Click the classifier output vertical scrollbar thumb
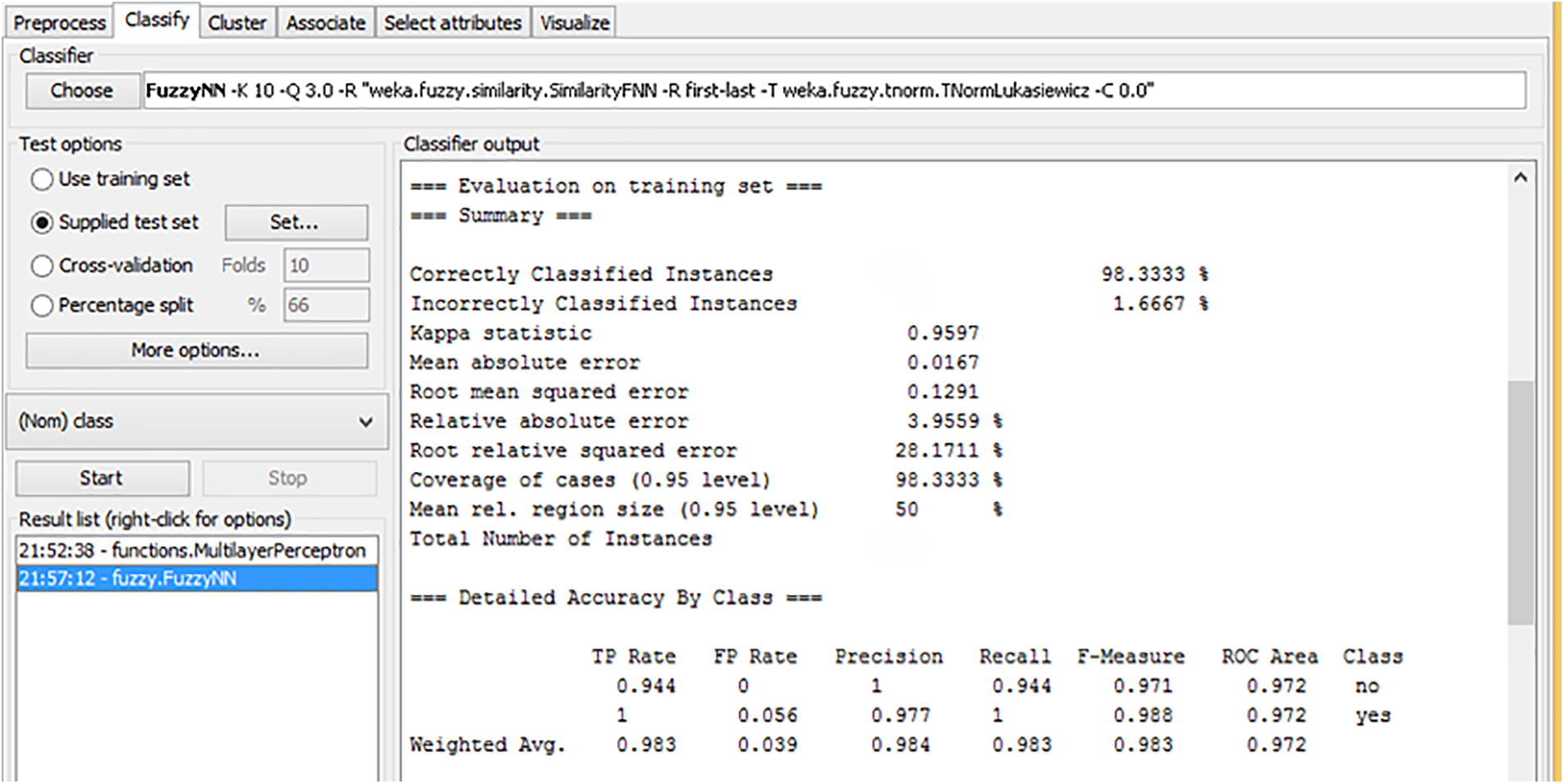The width and height of the screenshot is (1564, 784). click(x=1520, y=501)
